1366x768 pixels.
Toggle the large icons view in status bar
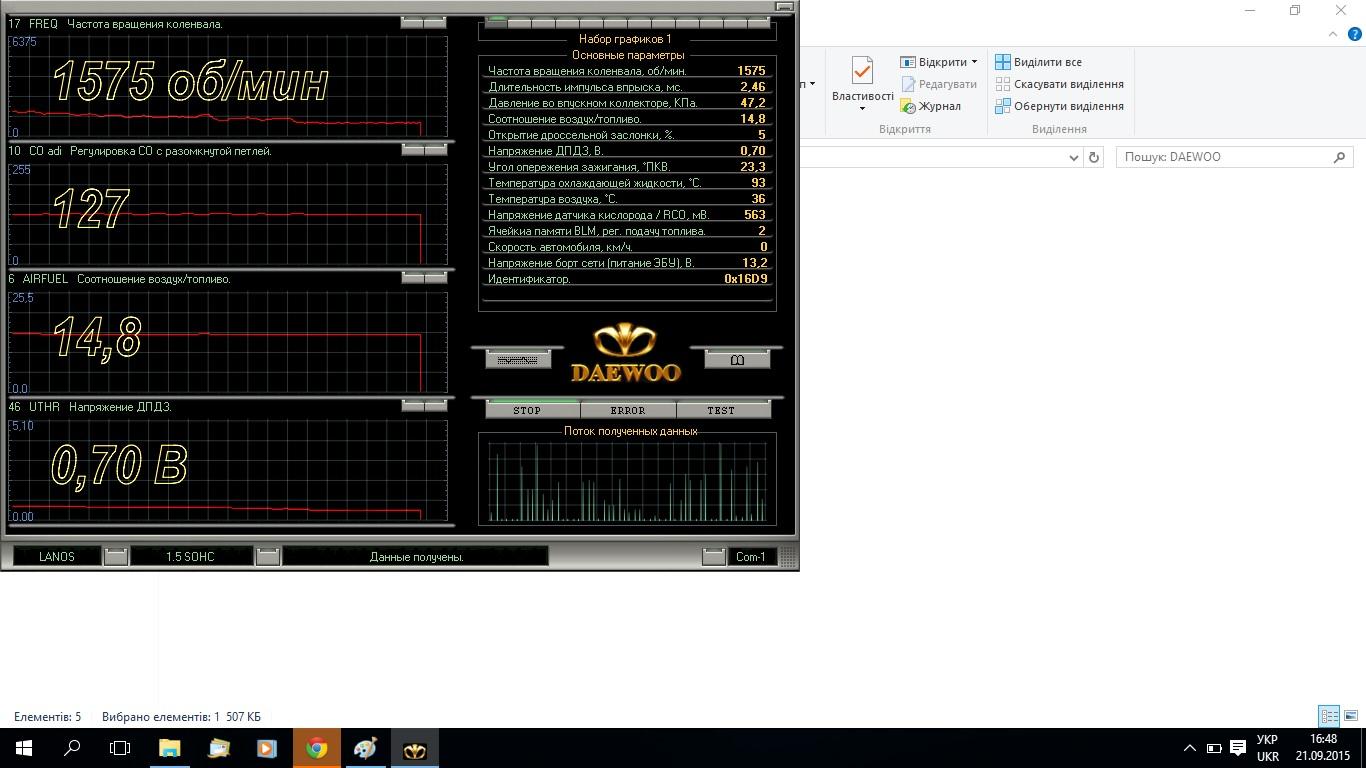point(1351,716)
